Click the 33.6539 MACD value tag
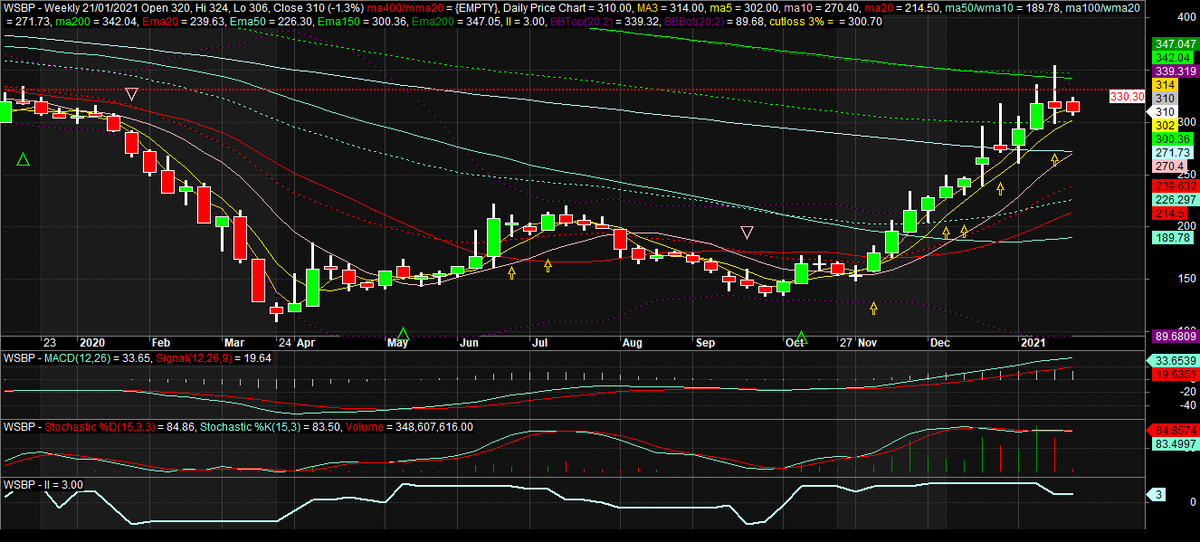1200x542 pixels. pyautogui.click(x=1175, y=360)
